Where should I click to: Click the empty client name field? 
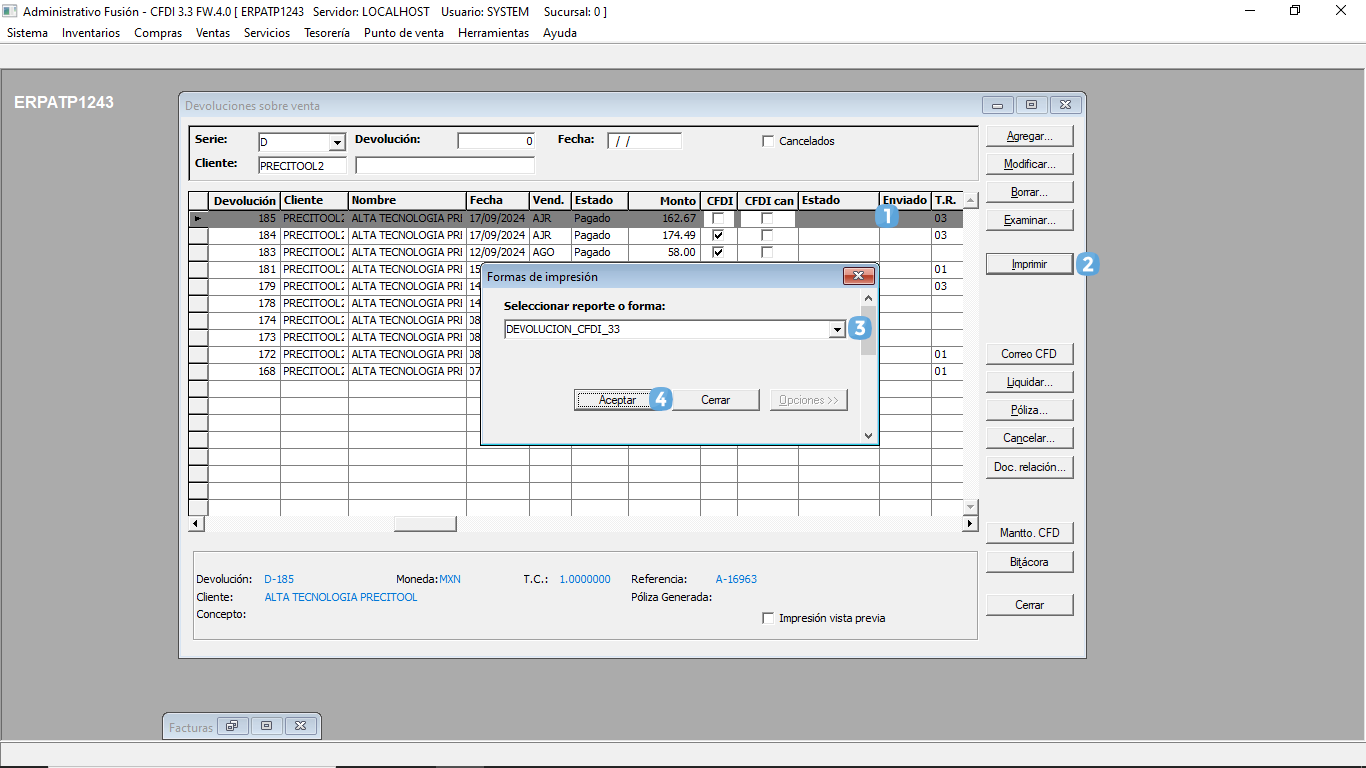tap(445, 166)
